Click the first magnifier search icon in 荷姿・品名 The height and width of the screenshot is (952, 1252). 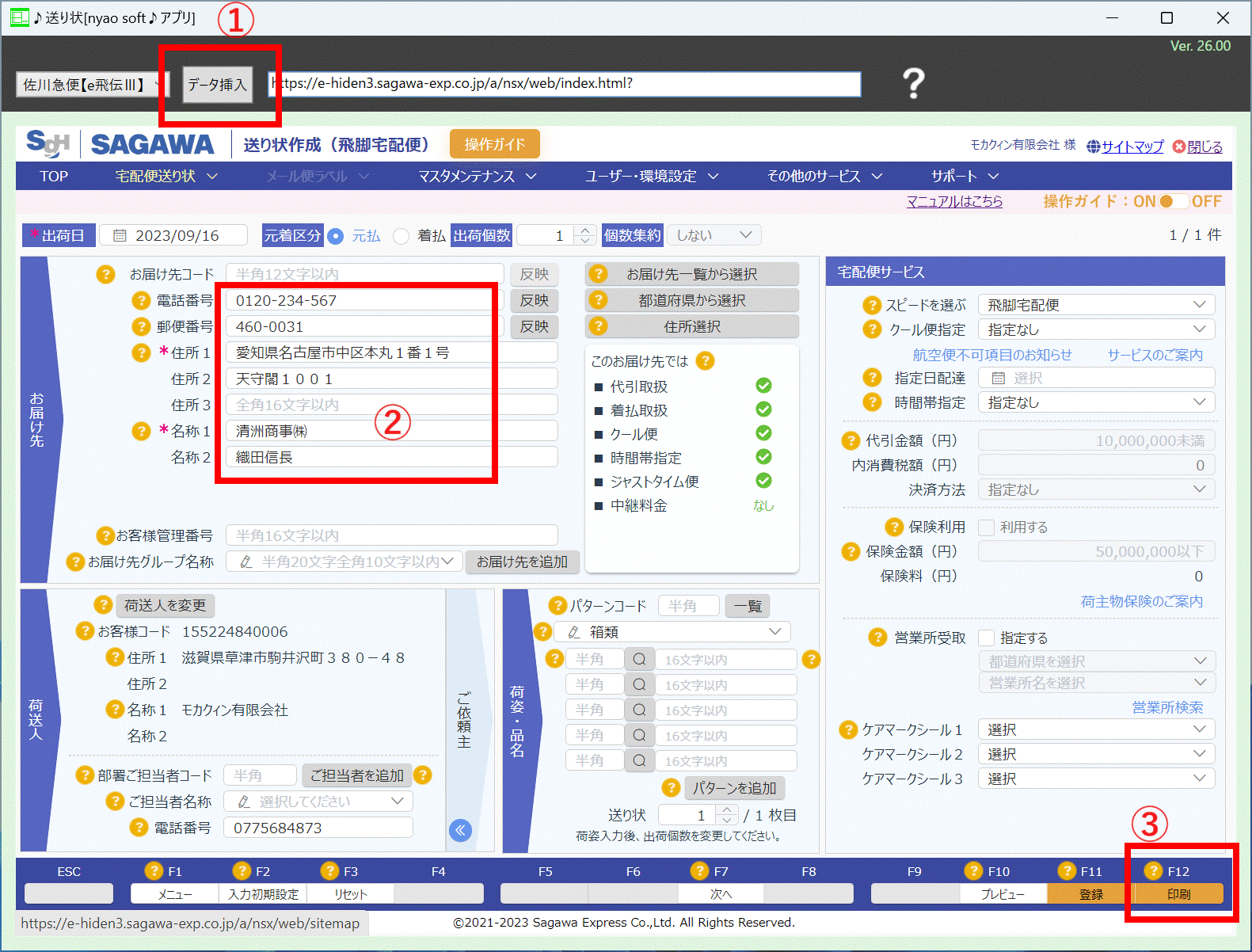[638, 659]
